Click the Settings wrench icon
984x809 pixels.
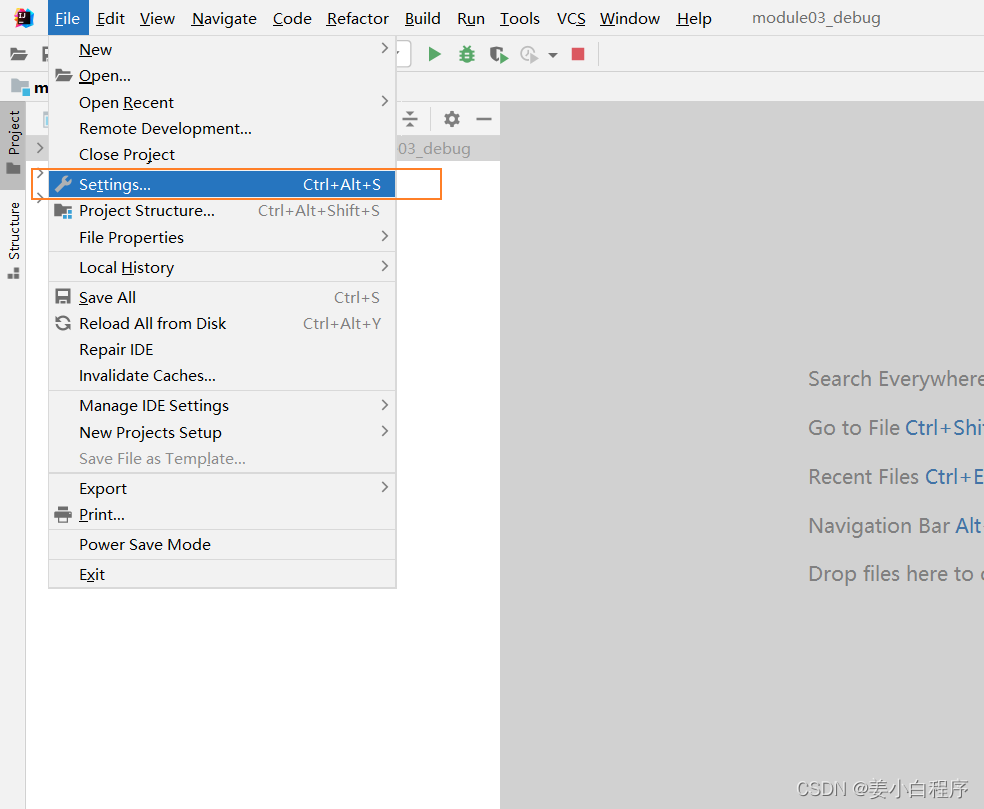tap(63, 184)
